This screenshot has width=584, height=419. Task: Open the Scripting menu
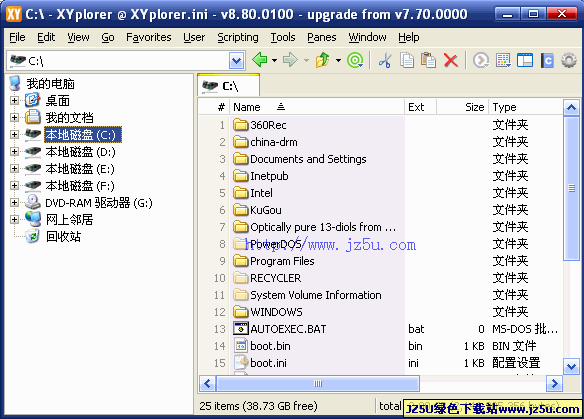(238, 37)
